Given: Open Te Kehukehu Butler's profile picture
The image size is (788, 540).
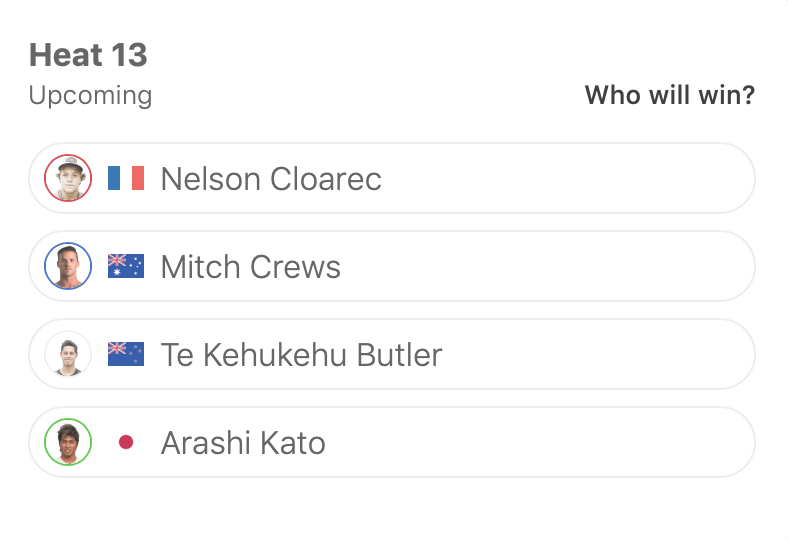Looking at the screenshot, I should pyautogui.click(x=68, y=354).
